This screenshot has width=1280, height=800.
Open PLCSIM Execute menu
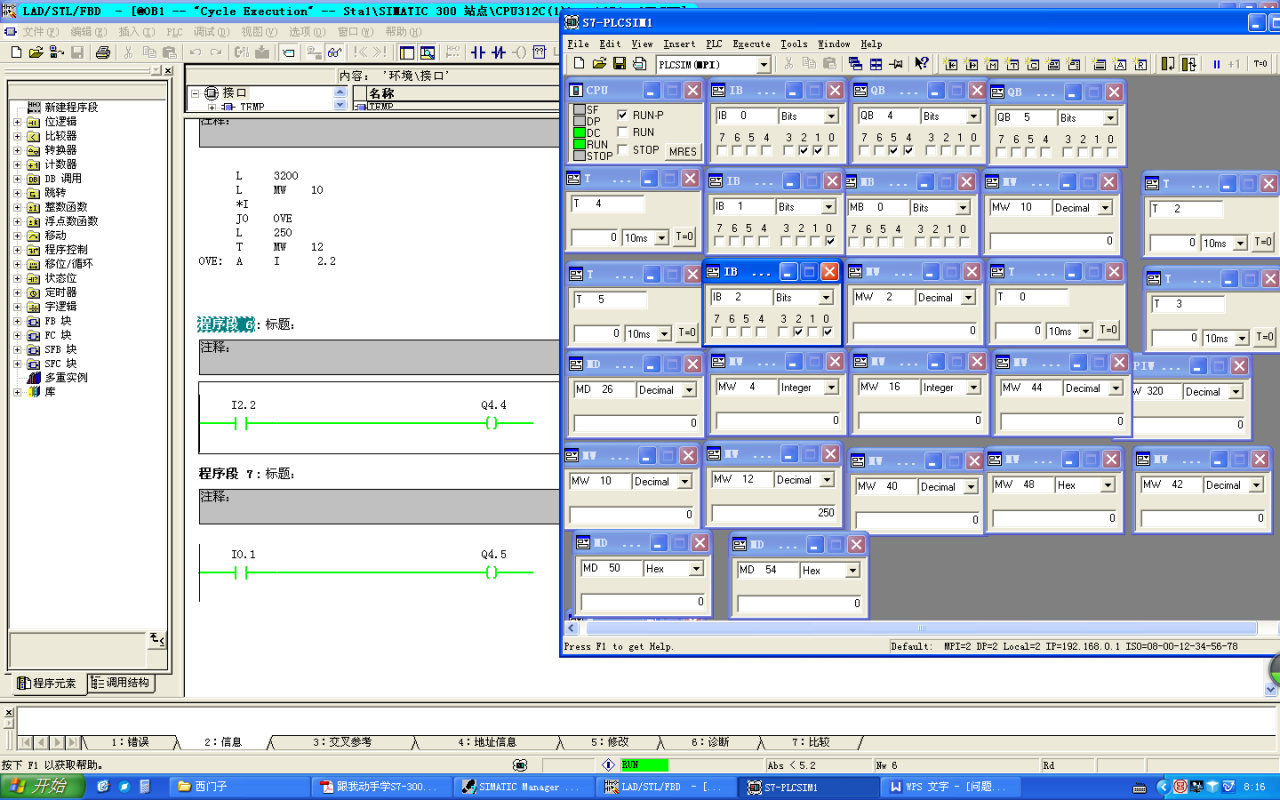pyautogui.click(x=751, y=44)
